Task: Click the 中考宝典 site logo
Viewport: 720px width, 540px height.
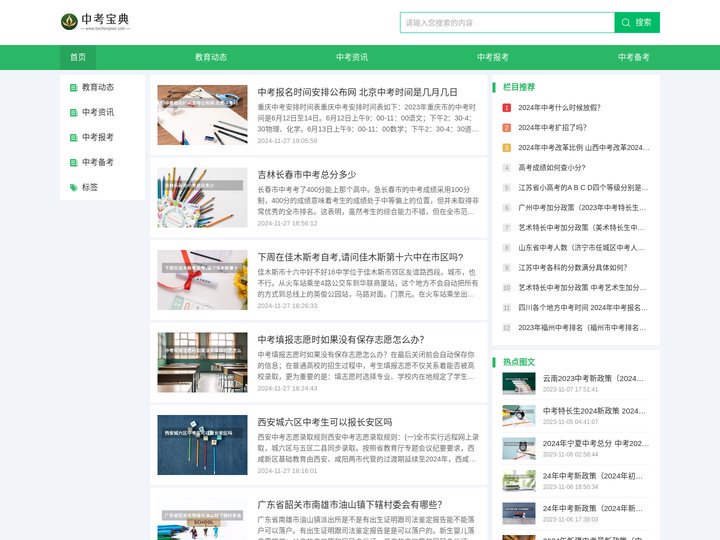Action: (96, 22)
